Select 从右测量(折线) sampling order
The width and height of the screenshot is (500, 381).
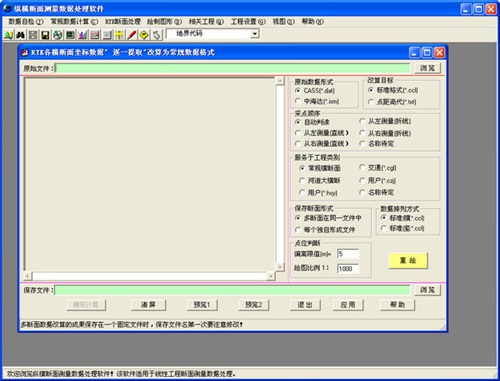click(x=385, y=133)
